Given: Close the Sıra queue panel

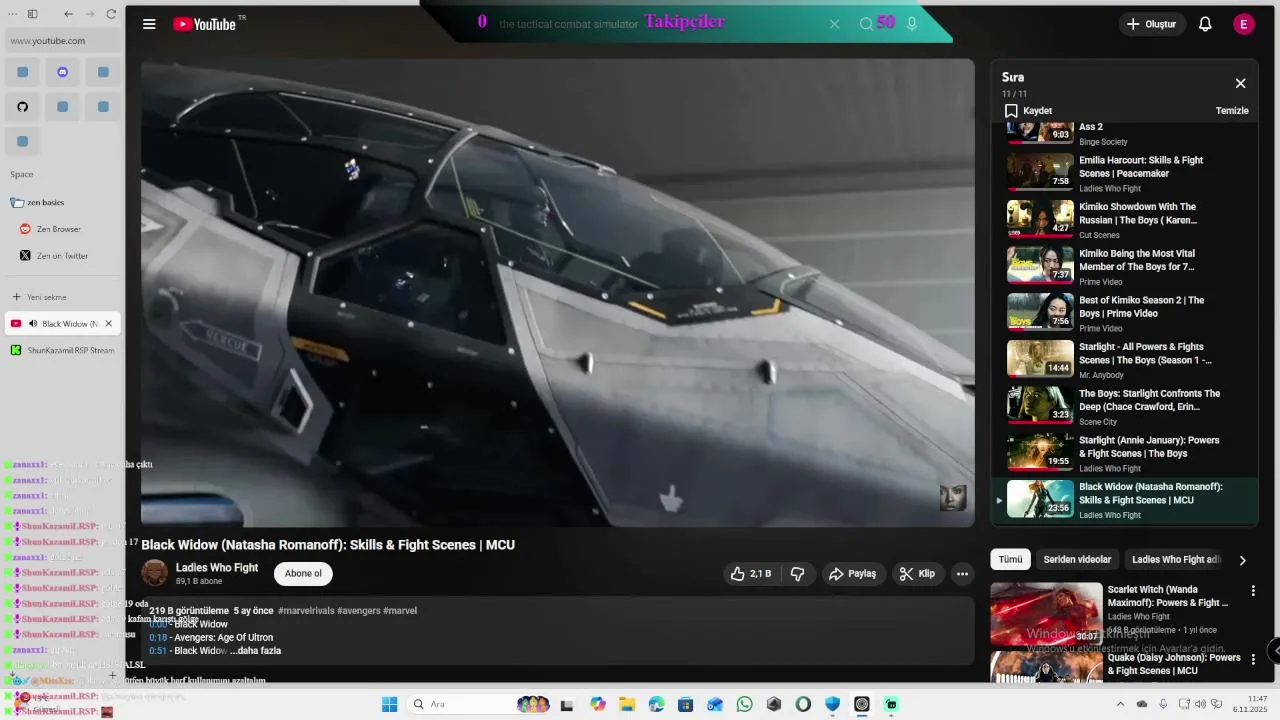Looking at the screenshot, I should (x=1240, y=83).
